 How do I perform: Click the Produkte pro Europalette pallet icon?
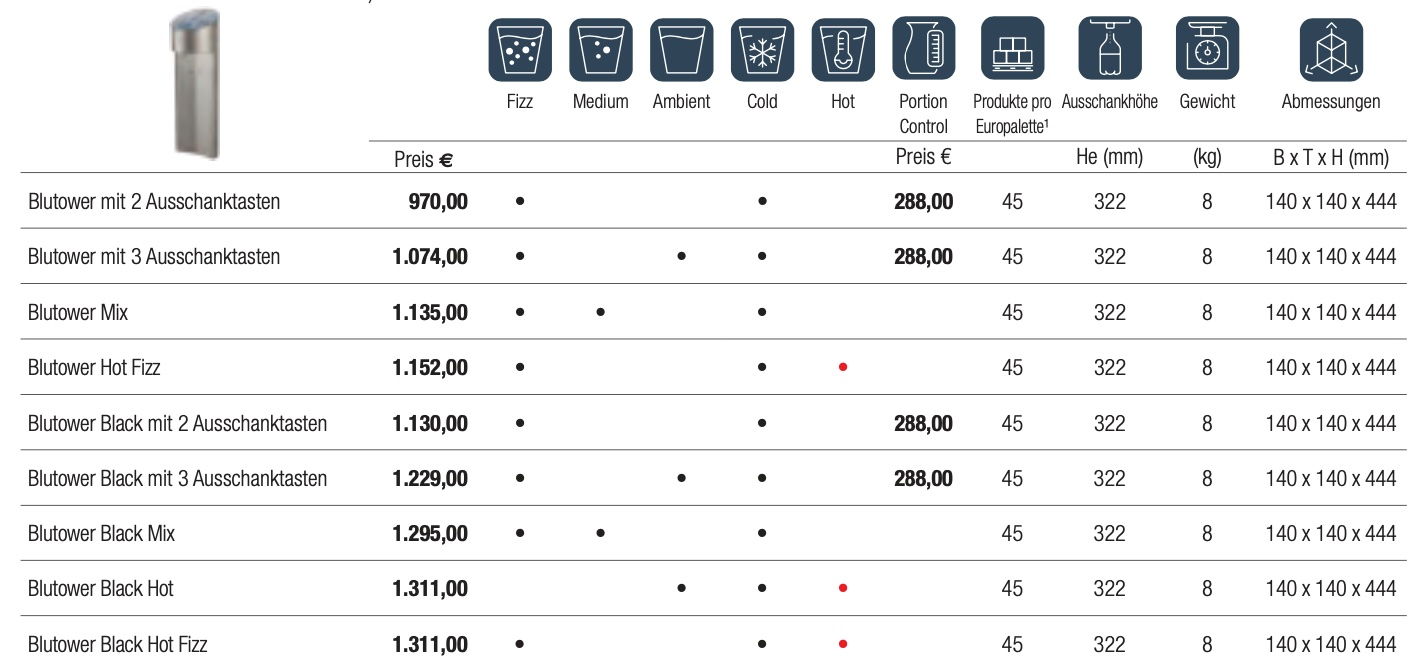pyautogui.click(x=1012, y=50)
